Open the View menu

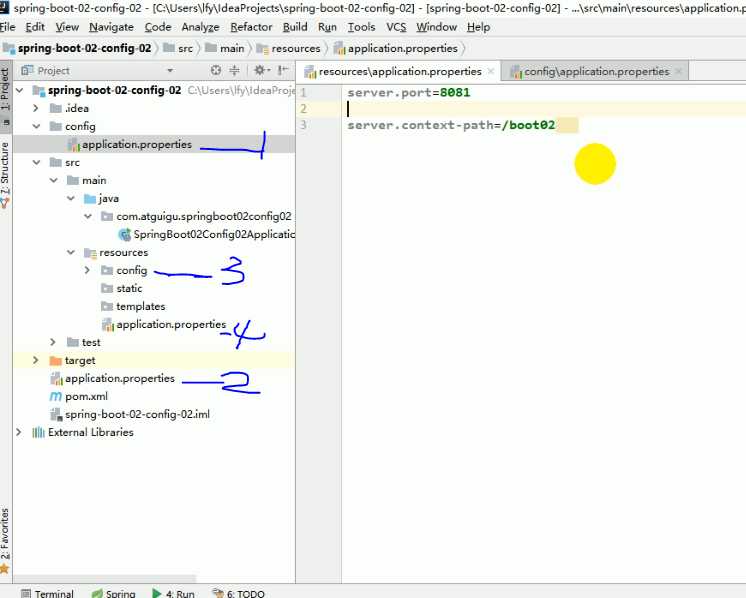click(x=67, y=27)
